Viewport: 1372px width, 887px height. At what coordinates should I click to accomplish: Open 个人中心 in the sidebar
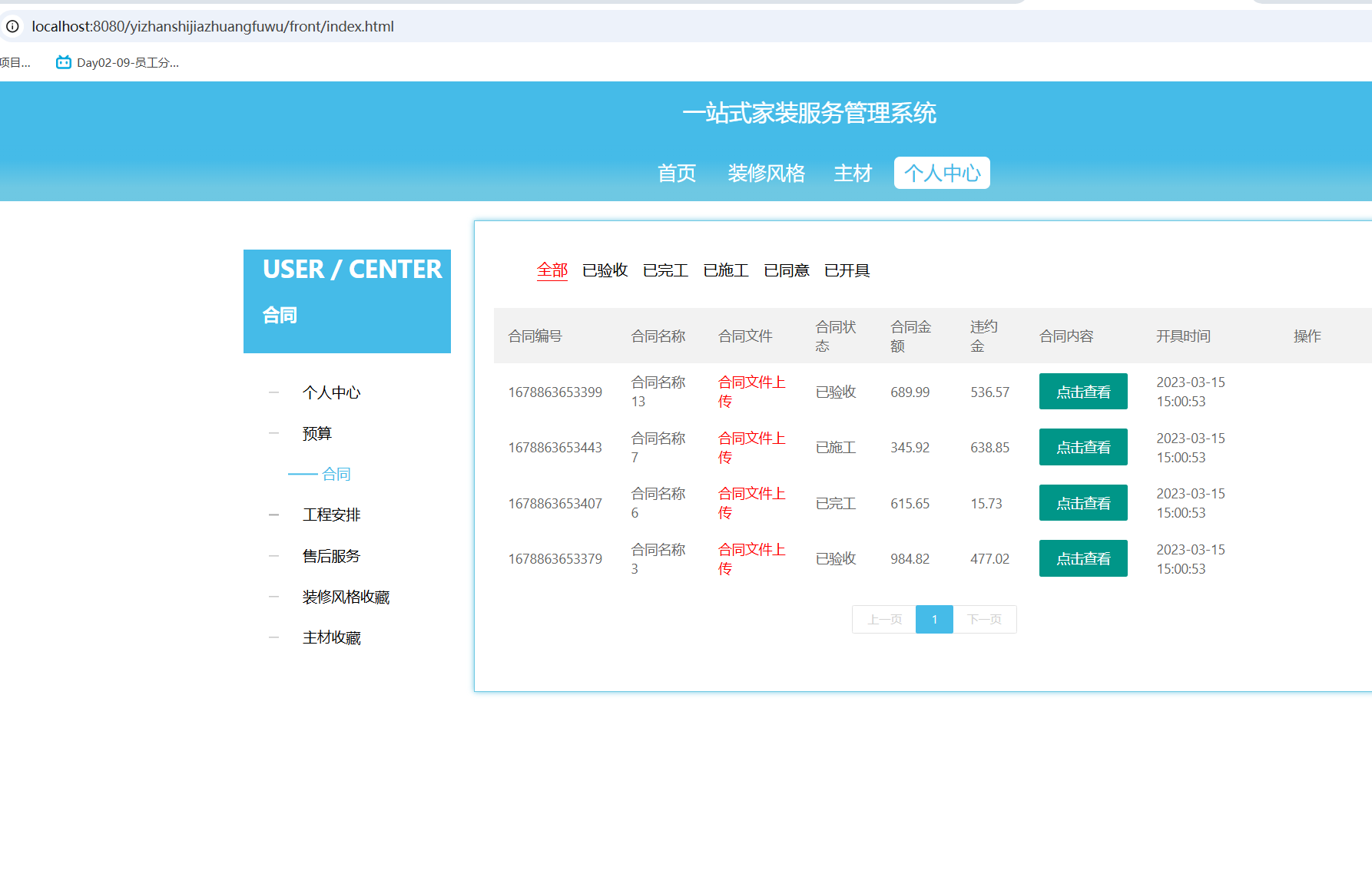(331, 392)
